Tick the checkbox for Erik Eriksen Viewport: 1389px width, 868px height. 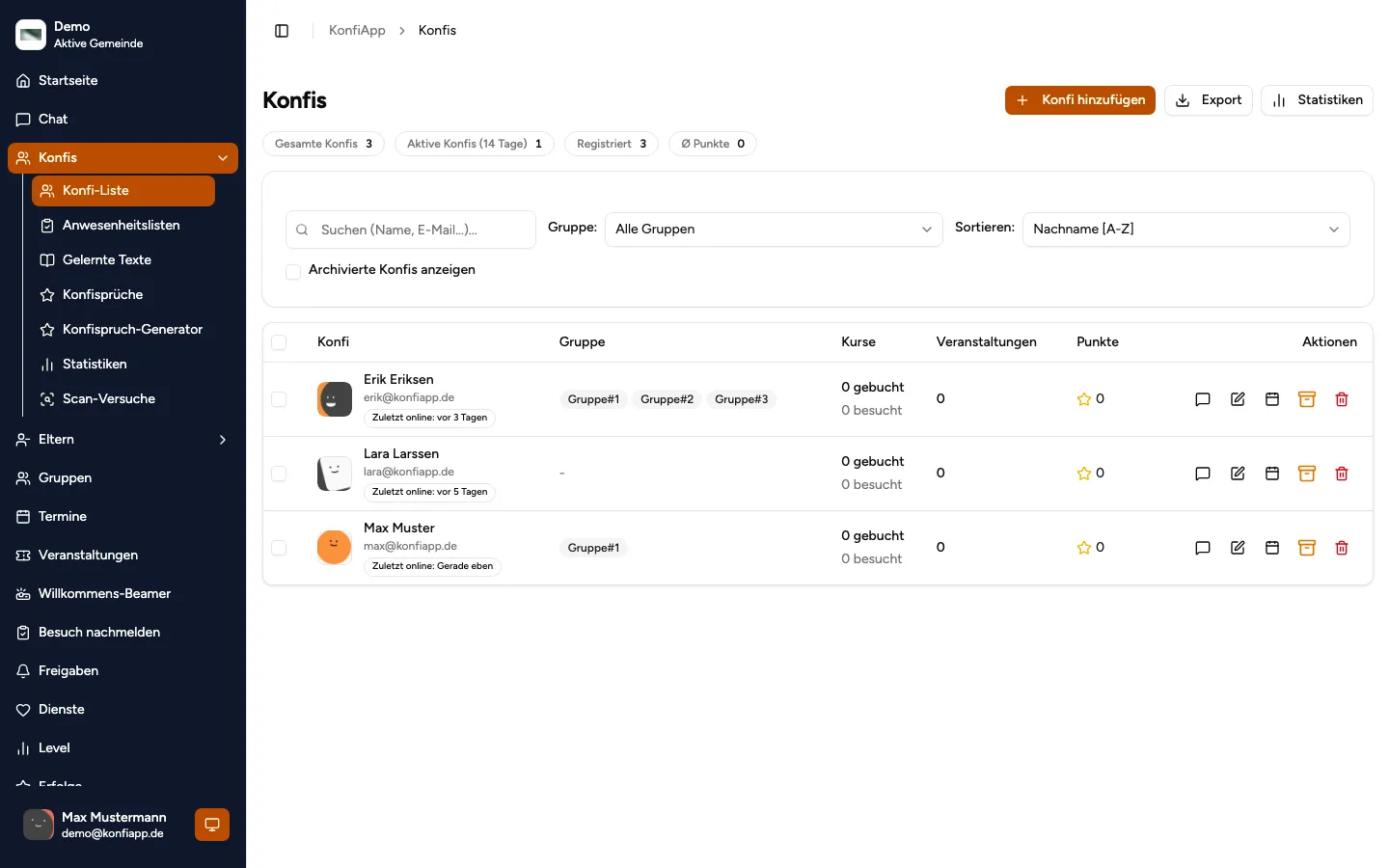pyautogui.click(x=279, y=399)
